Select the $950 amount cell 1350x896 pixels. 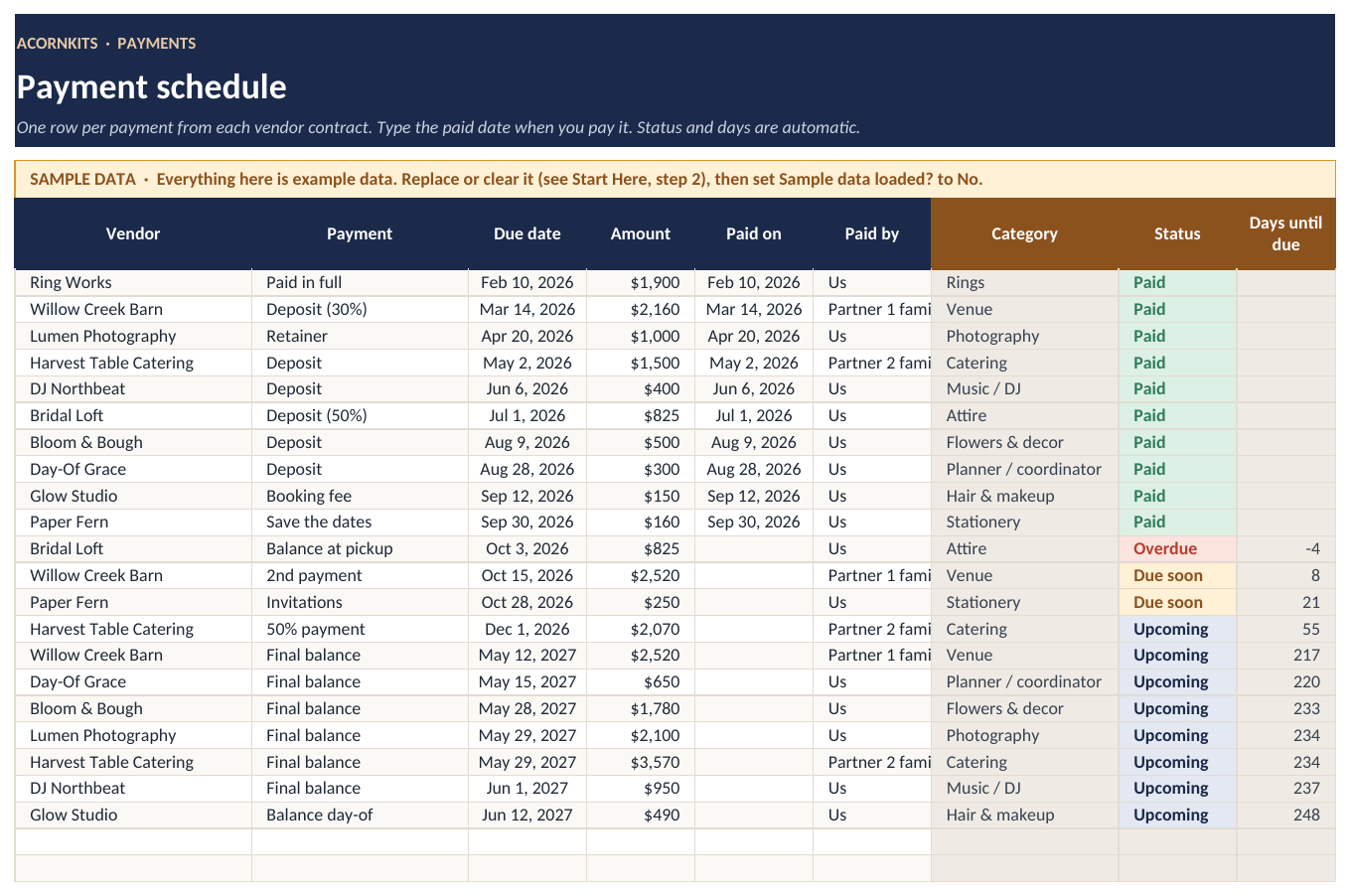pos(641,788)
